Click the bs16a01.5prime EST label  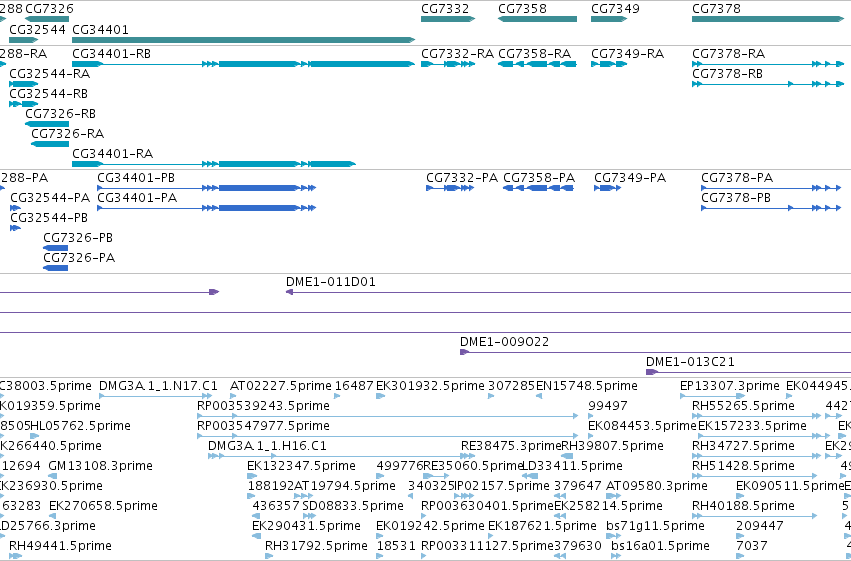click(x=660, y=546)
